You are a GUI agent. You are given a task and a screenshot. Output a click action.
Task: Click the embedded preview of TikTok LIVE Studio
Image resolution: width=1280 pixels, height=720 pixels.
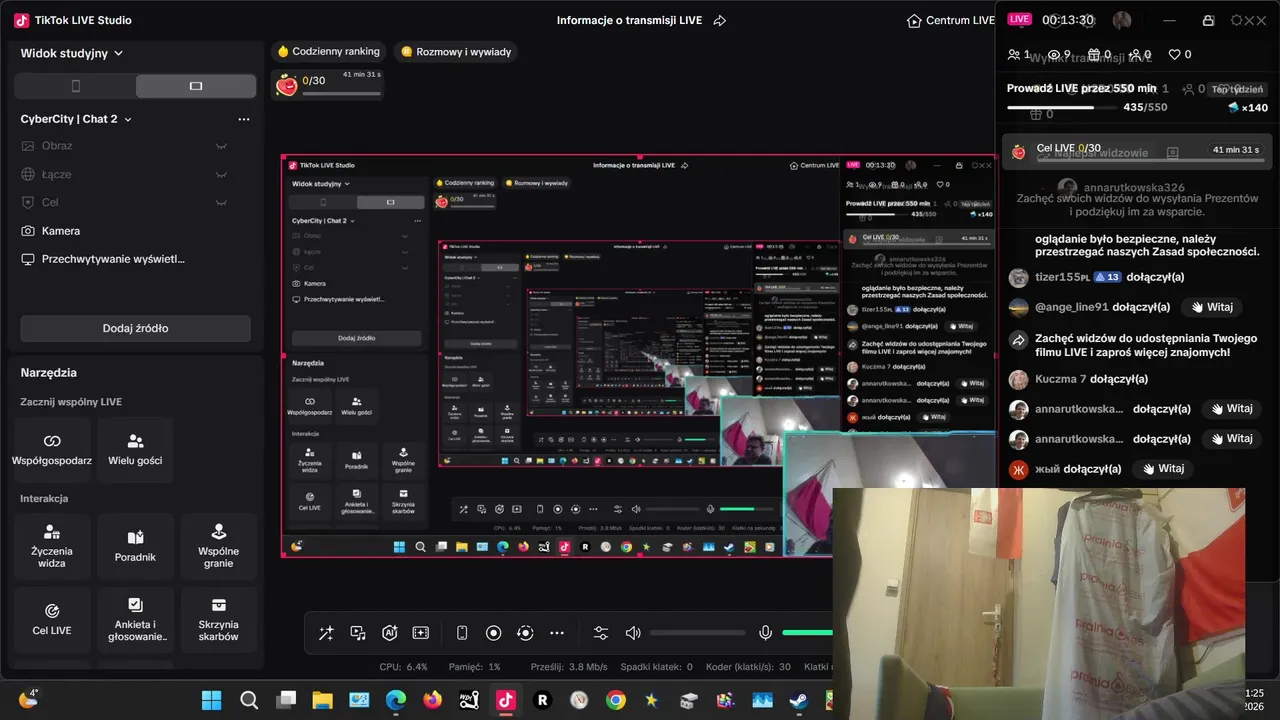click(x=638, y=356)
